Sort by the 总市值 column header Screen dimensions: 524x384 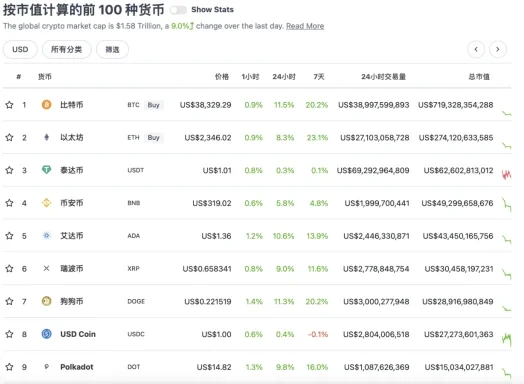click(x=479, y=77)
